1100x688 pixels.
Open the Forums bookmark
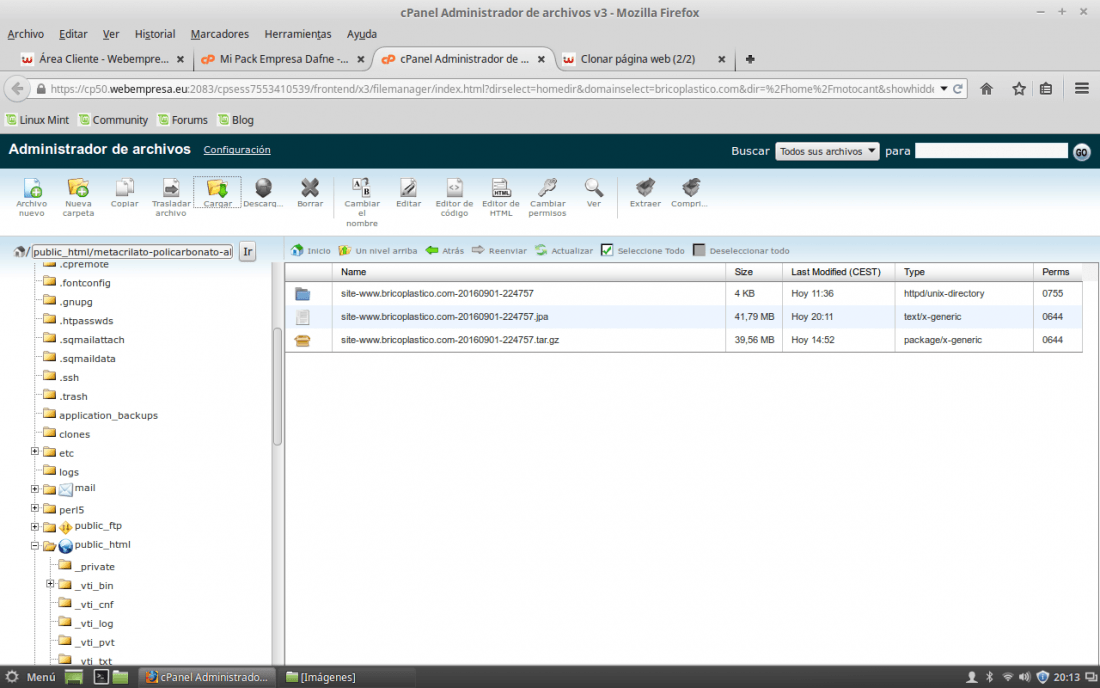[183, 120]
